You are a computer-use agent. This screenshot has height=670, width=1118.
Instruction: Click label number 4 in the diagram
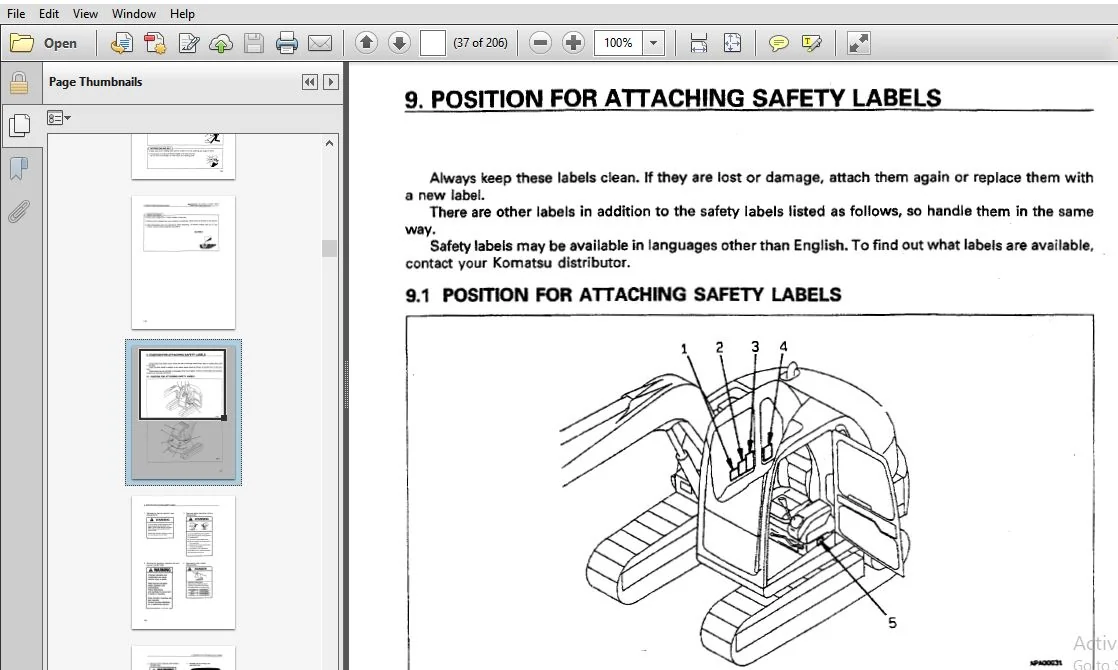tap(783, 346)
